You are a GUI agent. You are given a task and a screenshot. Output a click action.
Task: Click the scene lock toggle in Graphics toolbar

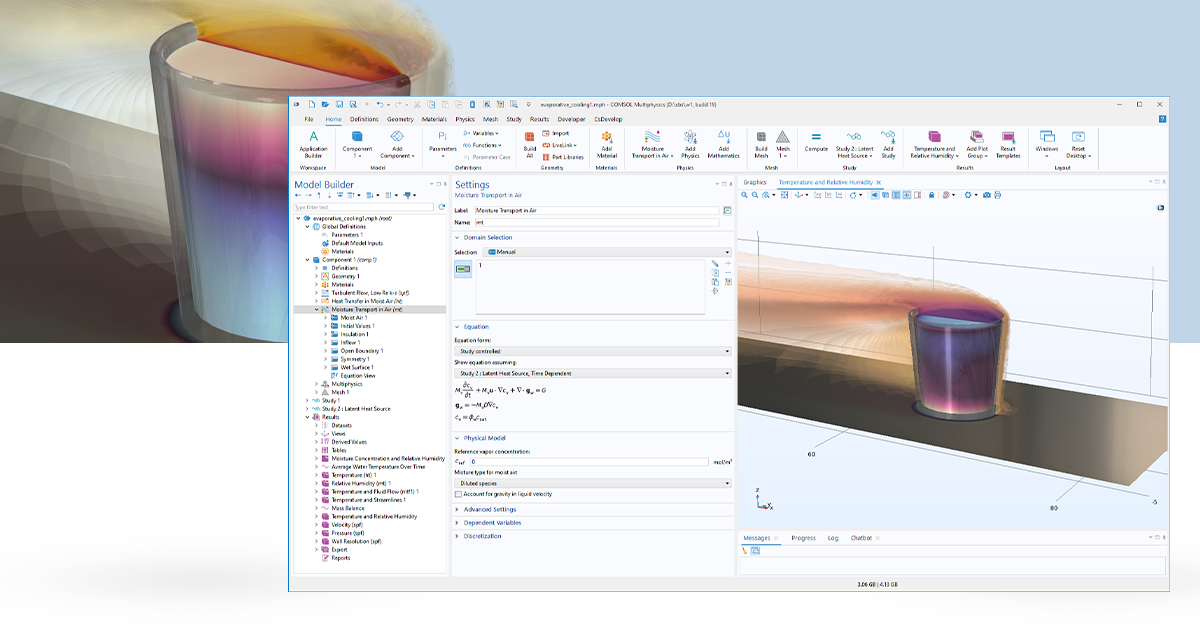click(932, 194)
